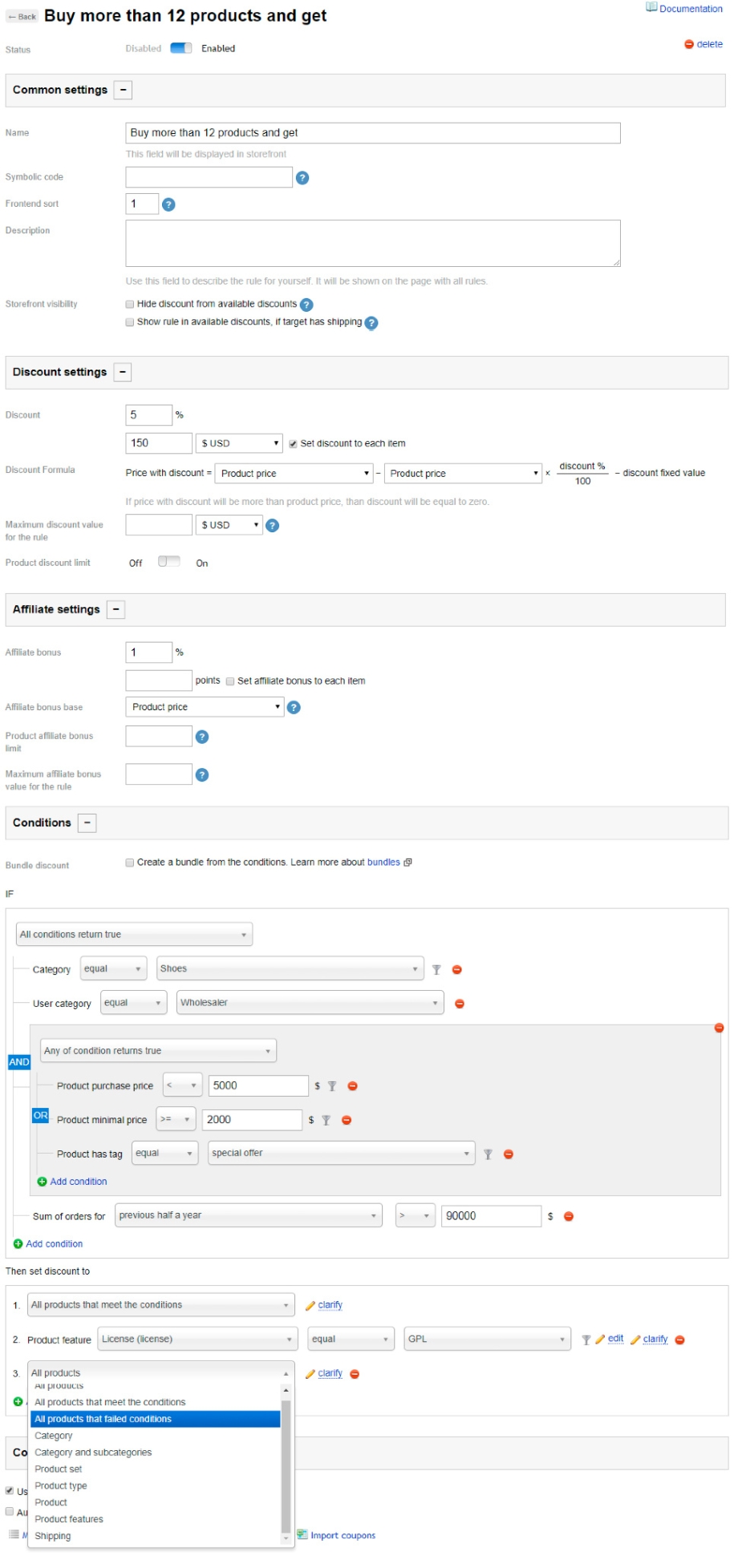Remove the User category Wholesaler condition
This screenshot has width=738, height=1568.
coord(460,1004)
